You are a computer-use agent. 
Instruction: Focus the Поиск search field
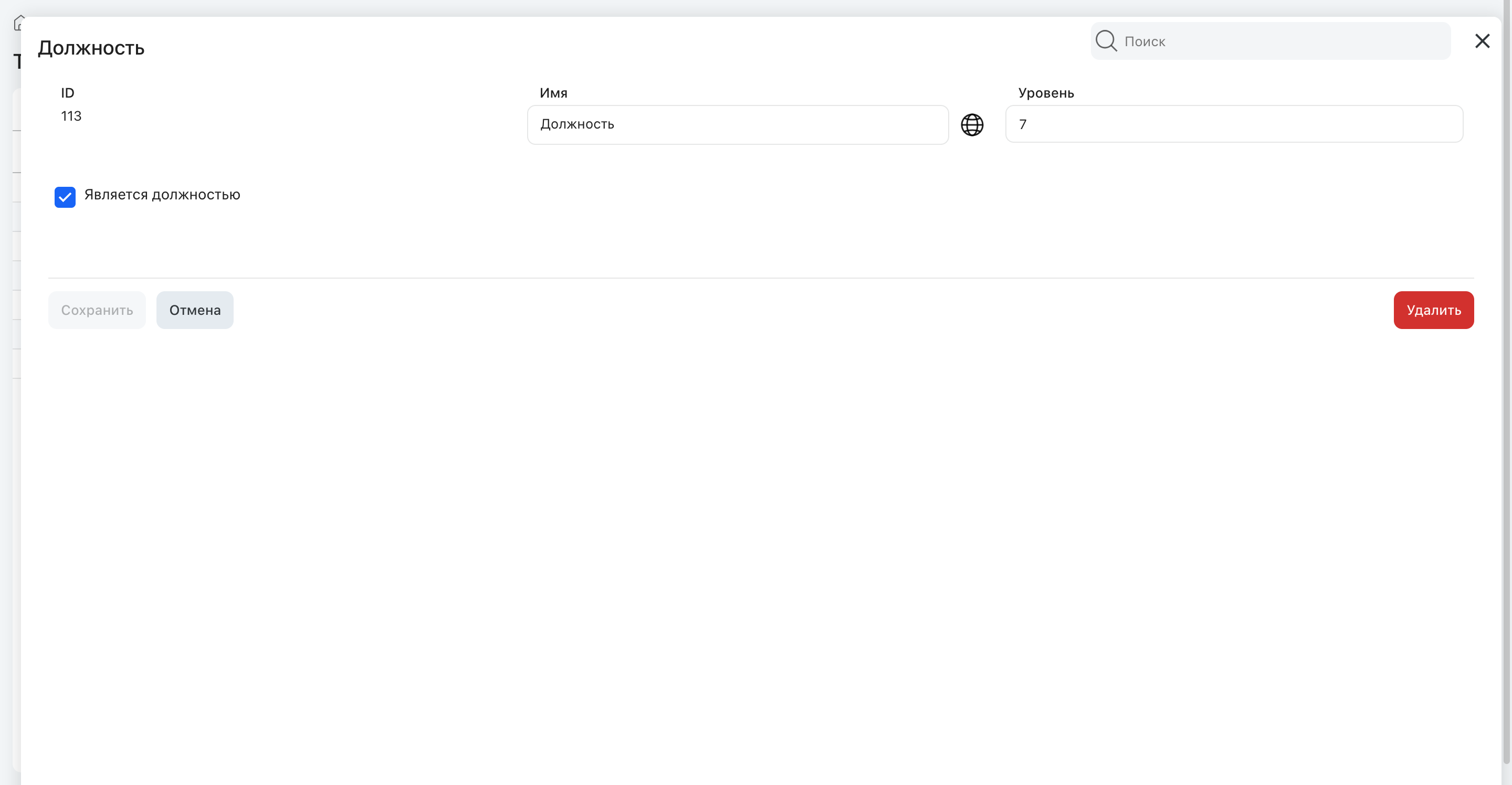click(x=1270, y=40)
